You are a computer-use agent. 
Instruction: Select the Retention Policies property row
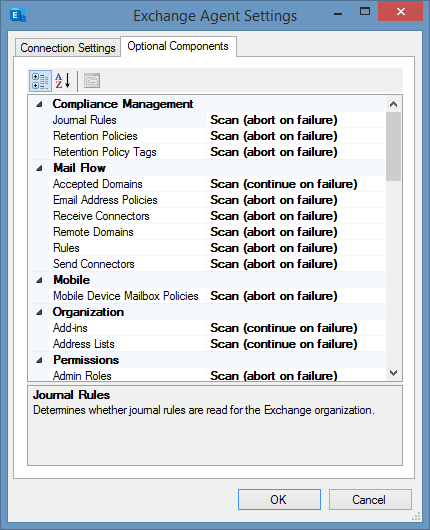(x=217, y=136)
